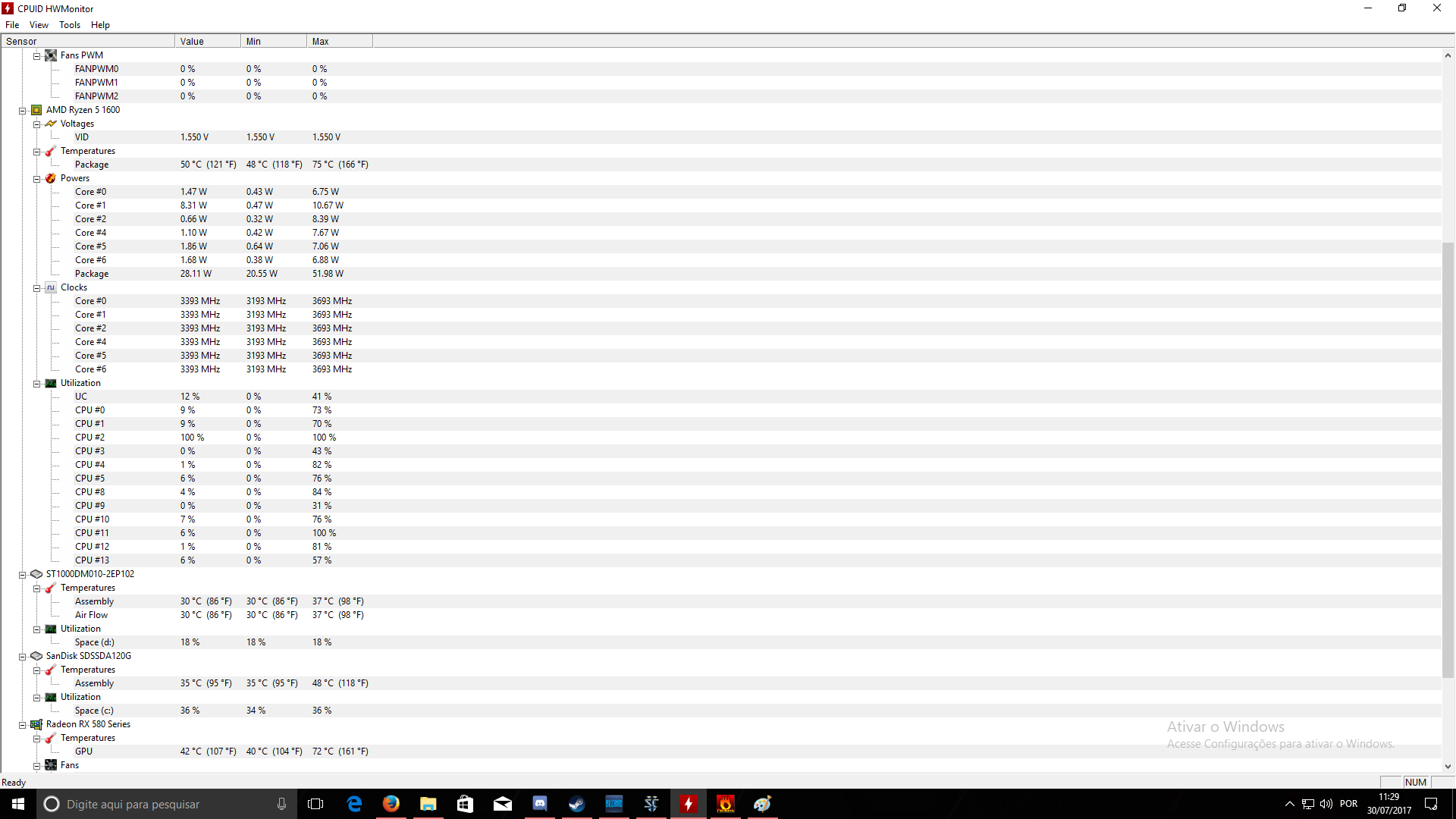
Task: Open the Help menu
Action: click(x=100, y=25)
